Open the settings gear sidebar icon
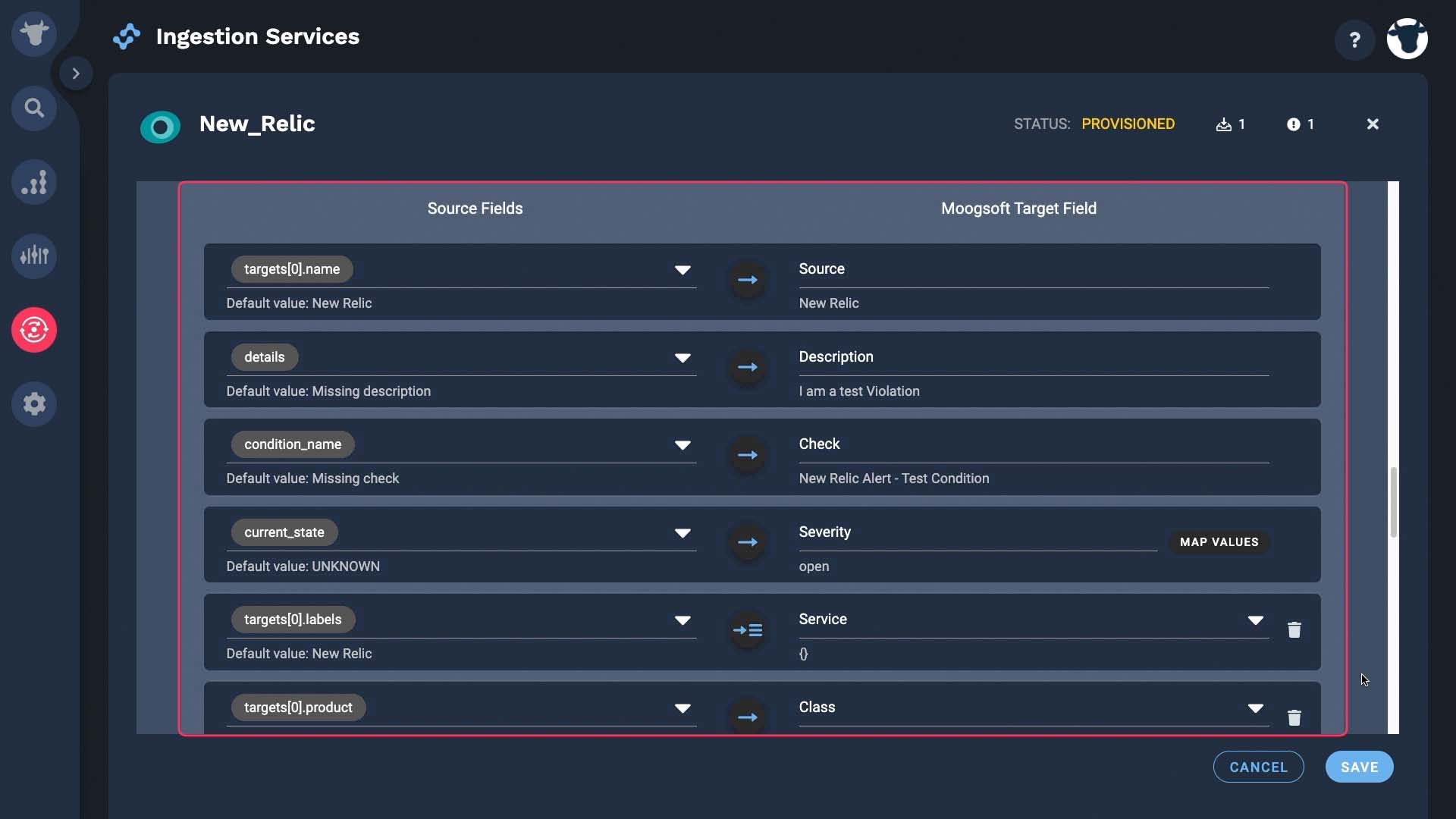1456x819 pixels. [x=34, y=404]
